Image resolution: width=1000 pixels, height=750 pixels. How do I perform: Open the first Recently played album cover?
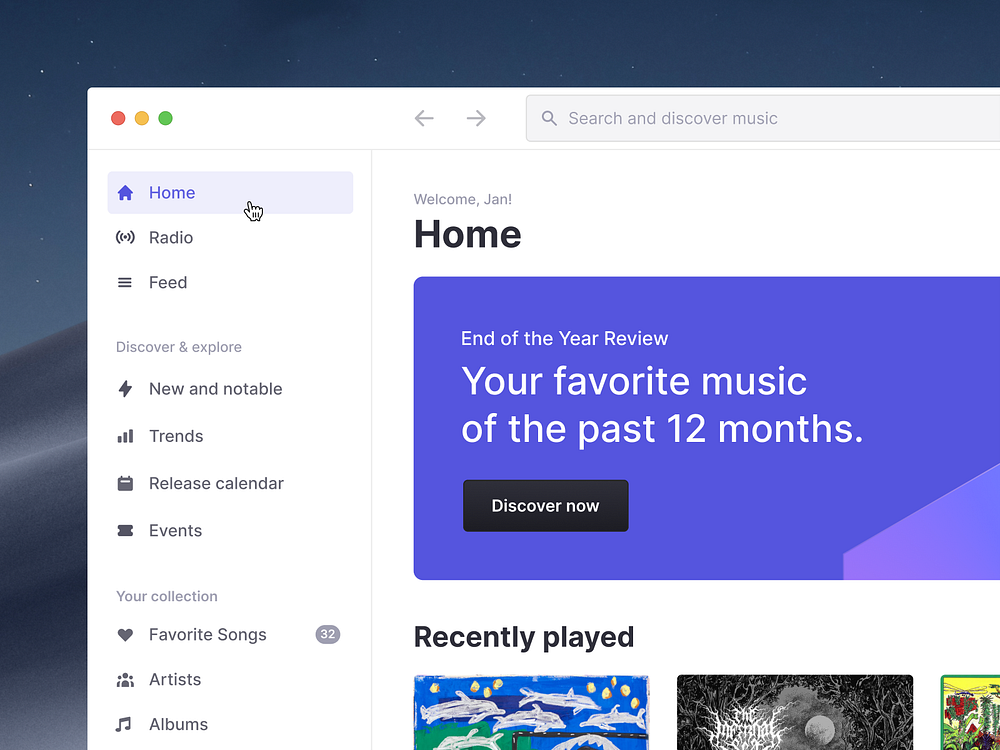[x=531, y=712]
